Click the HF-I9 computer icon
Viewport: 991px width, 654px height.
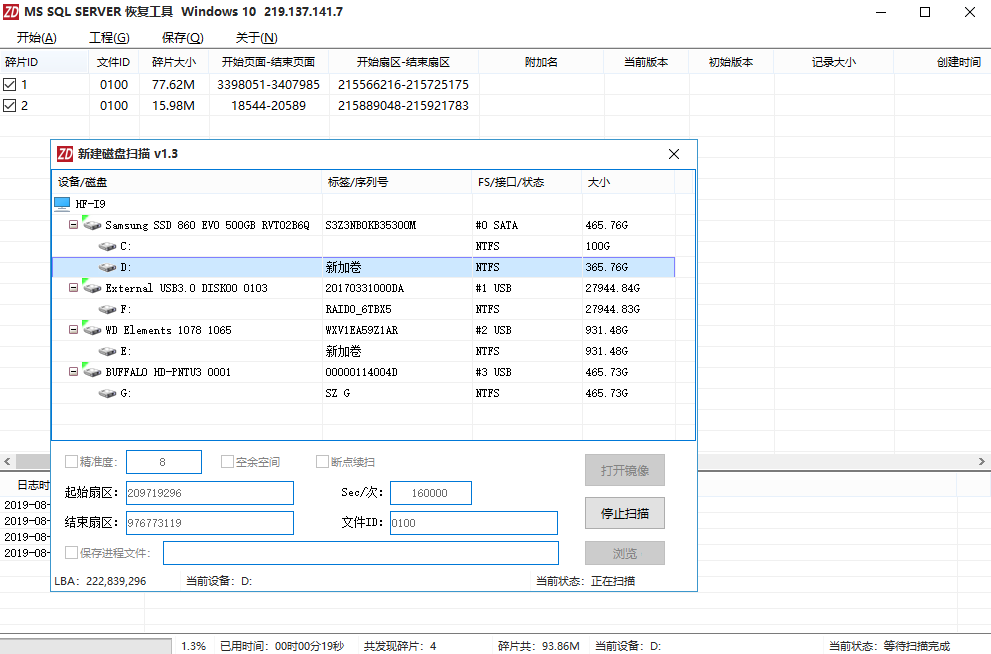[x=62, y=204]
